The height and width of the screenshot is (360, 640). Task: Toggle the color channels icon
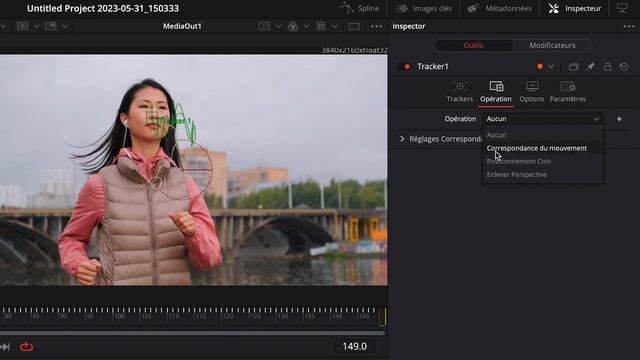click(x=293, y=27)
